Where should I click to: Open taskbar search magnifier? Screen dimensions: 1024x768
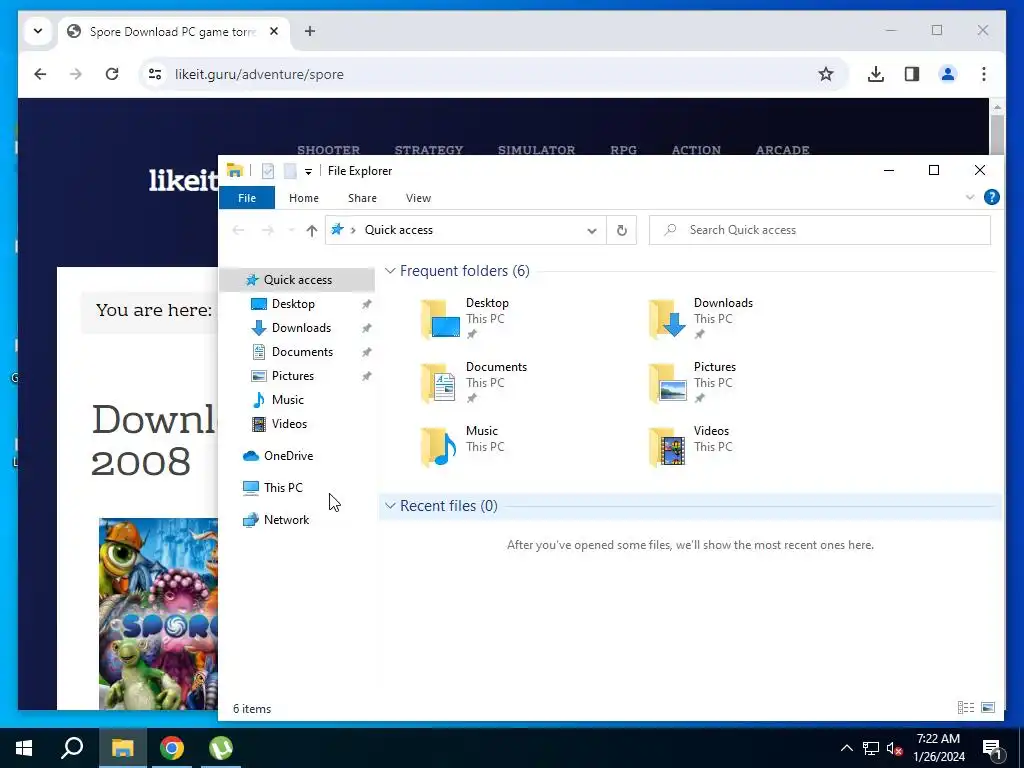click(x=72, y=748)
